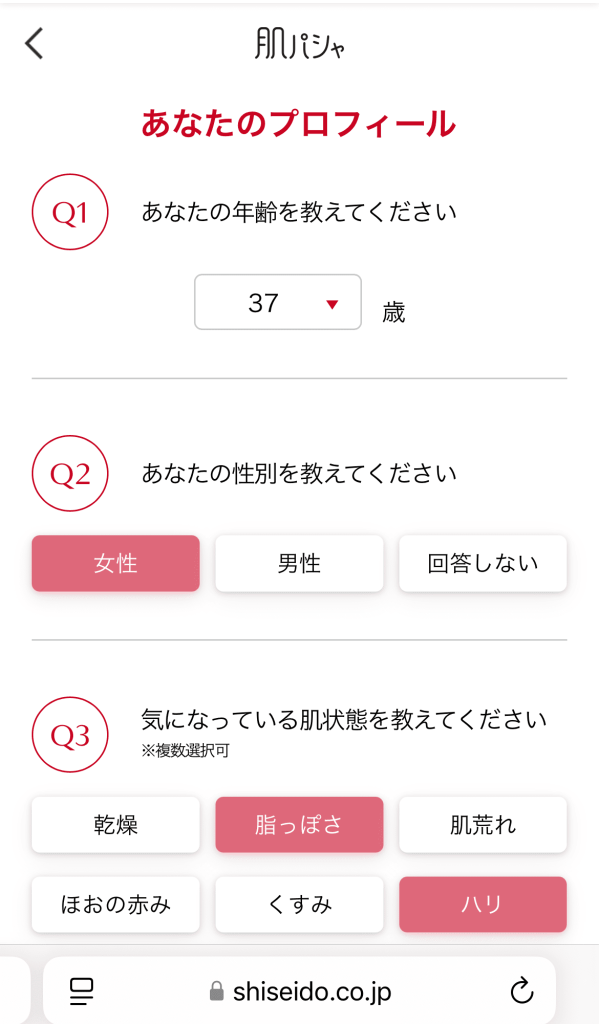Deselect the 女性 gender option
The width and height of the screenshot is (599, 1024).
[115, 563]
